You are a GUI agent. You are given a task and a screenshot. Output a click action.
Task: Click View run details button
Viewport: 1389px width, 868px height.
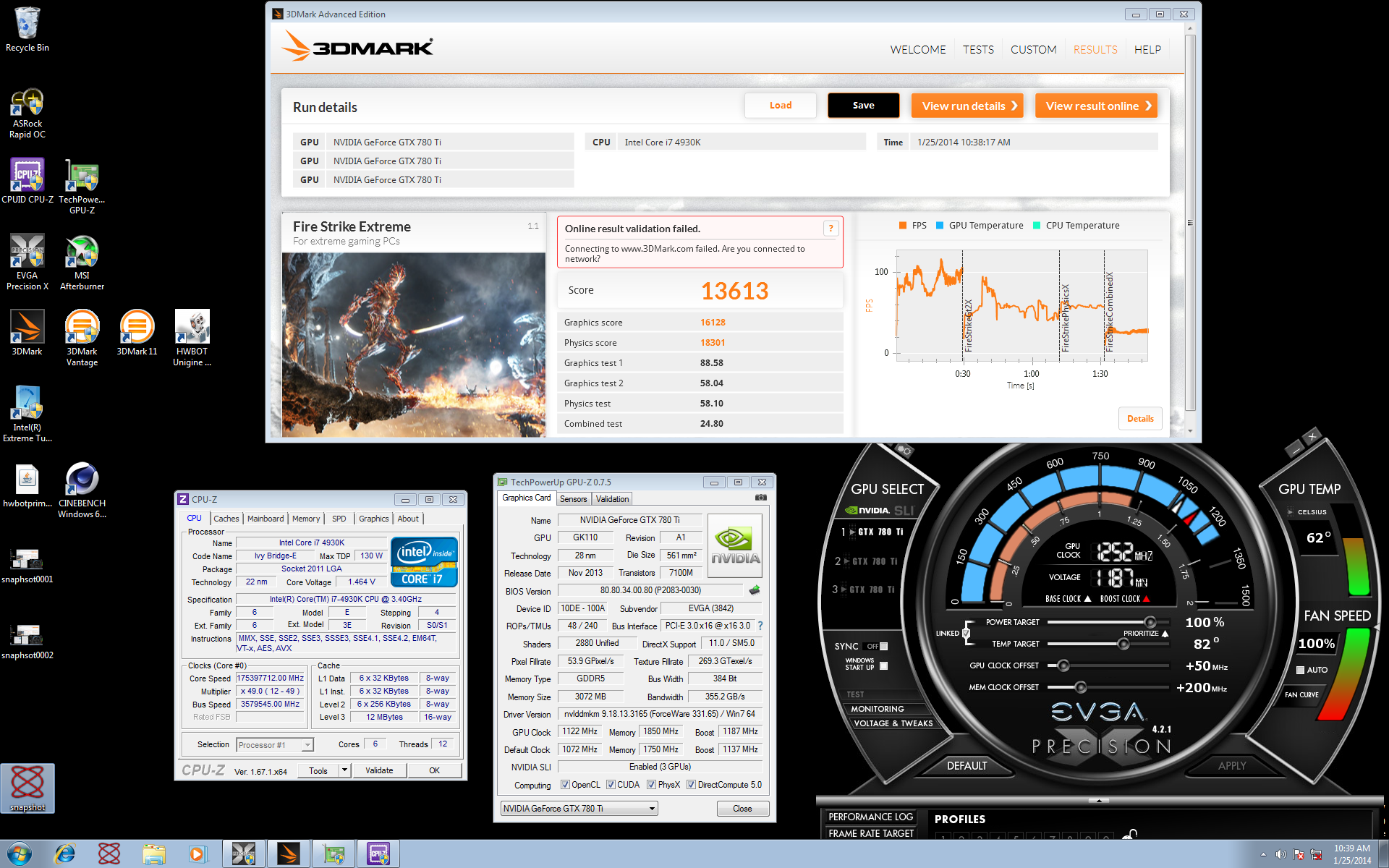pos(967,106)
